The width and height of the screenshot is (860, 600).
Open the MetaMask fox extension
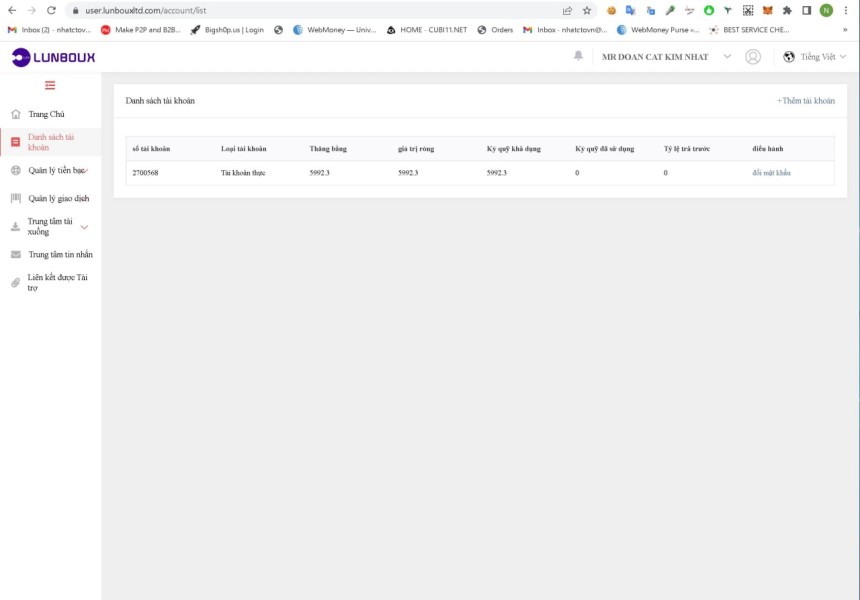(x=767, y=10)
